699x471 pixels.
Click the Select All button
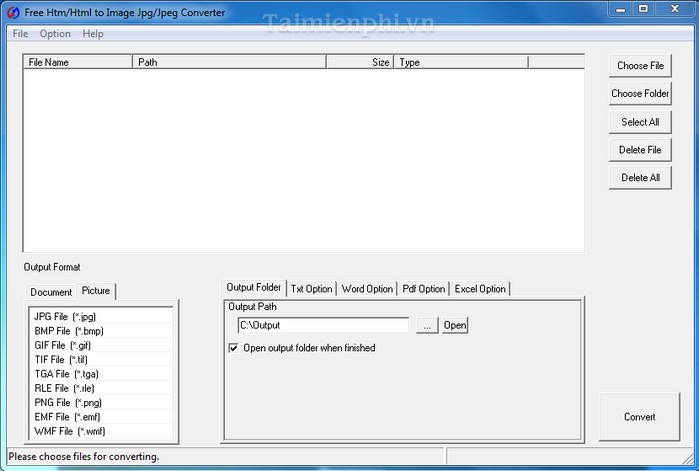pyautogui.click(x=640, y=122)
